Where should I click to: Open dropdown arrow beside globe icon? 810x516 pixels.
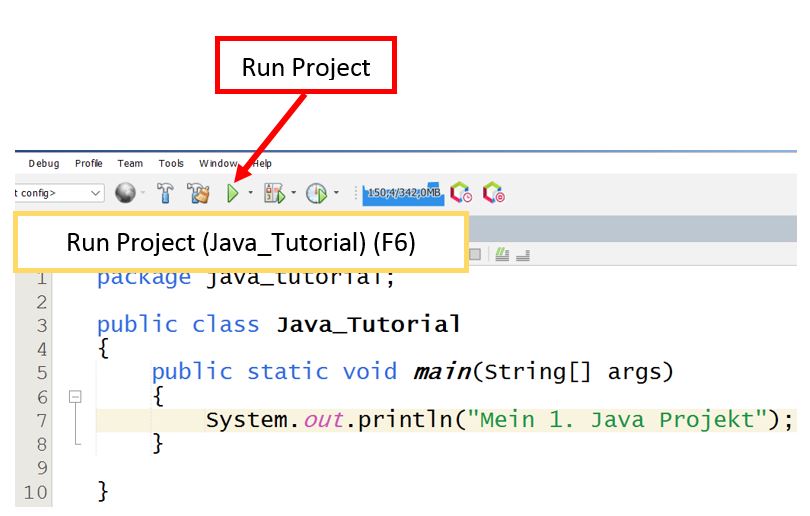click(x=143, y=193)
